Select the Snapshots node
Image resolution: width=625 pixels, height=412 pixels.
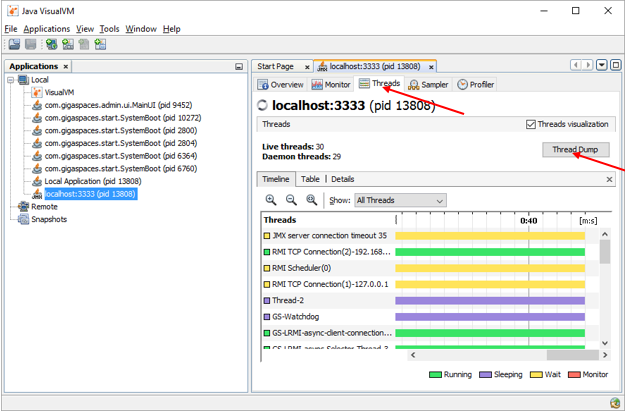coord(48,219)
